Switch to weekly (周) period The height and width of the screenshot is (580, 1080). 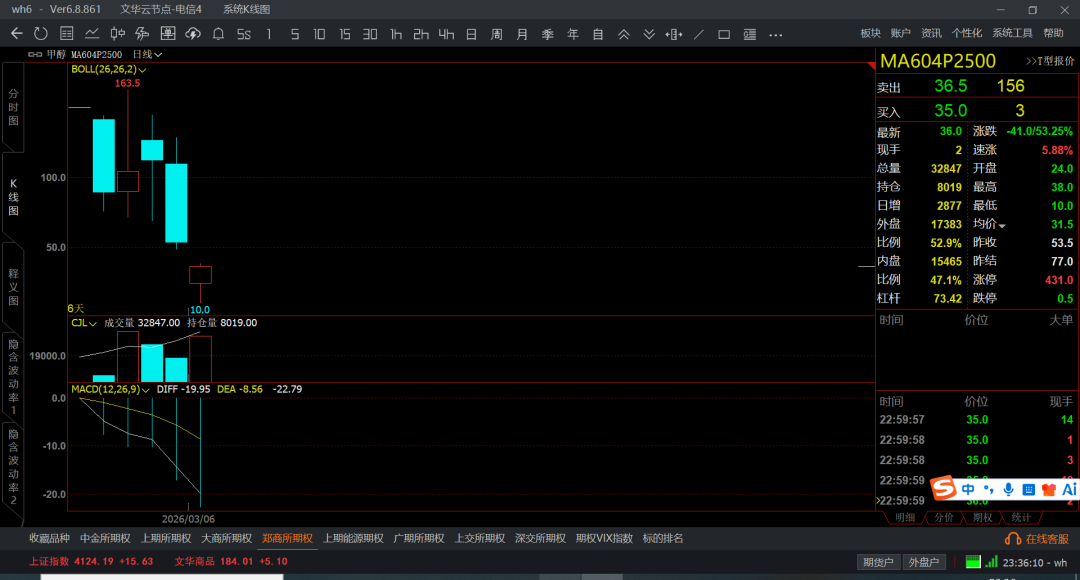tap(497, 34)
